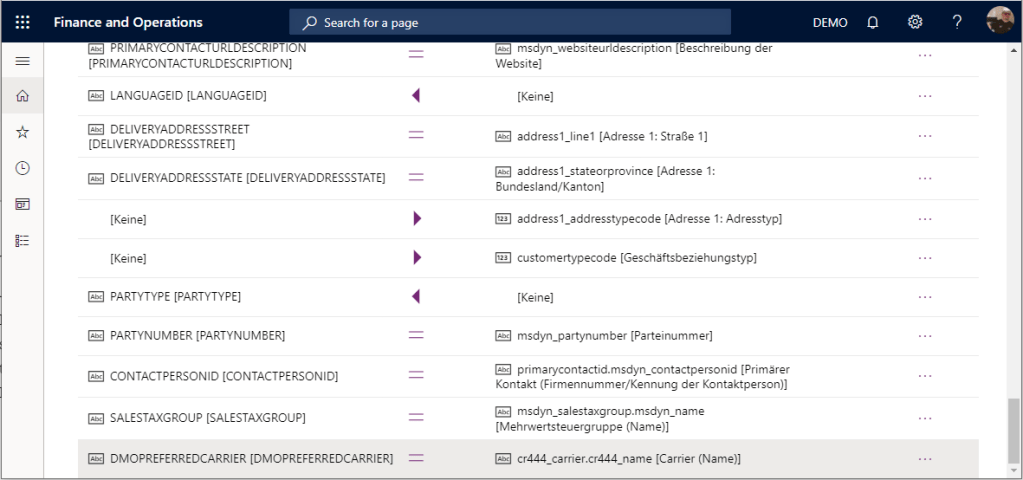Click right arrow icon on customertypecode row
This screenshot has width=1023, height=480.
point(417,258)
